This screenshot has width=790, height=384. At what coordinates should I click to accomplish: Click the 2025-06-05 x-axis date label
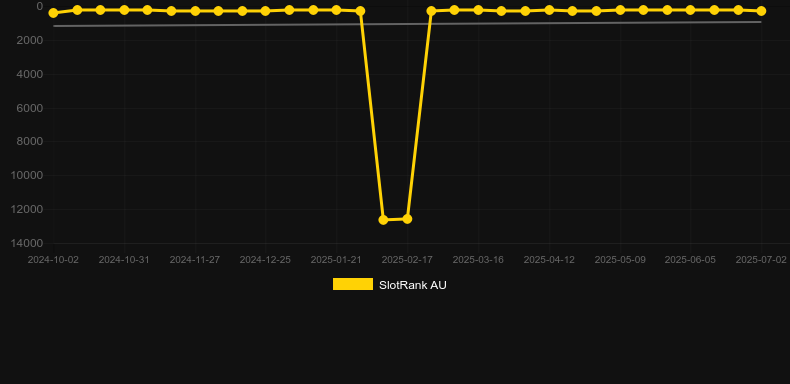tap(690, 260)
